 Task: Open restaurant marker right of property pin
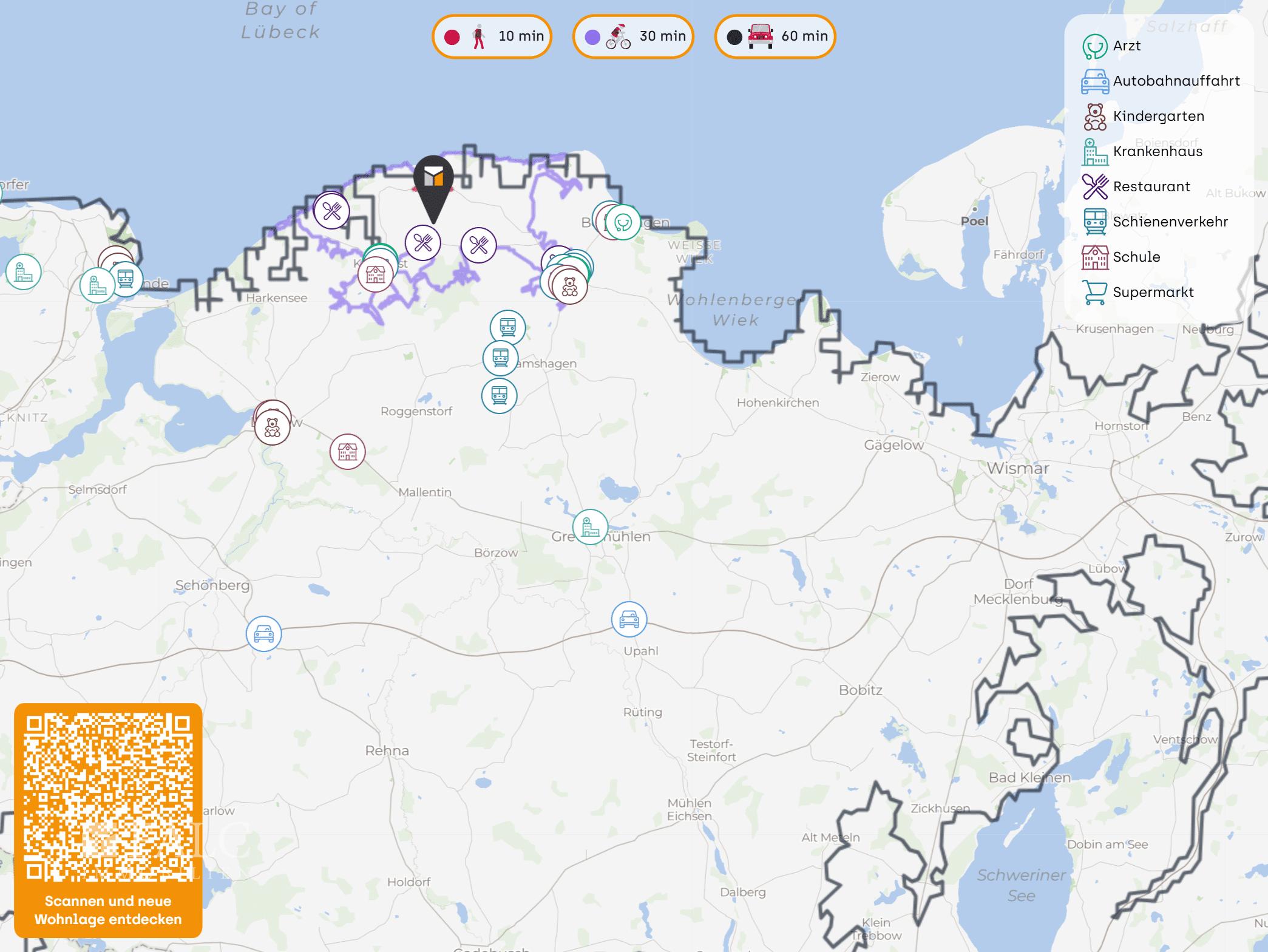click(479, 245)
